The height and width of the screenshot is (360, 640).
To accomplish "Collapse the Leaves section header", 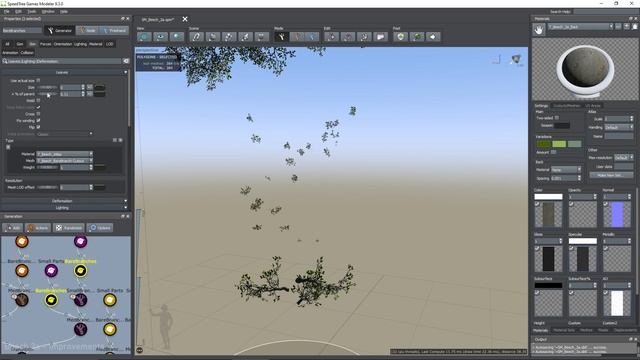I will [64, 72].
